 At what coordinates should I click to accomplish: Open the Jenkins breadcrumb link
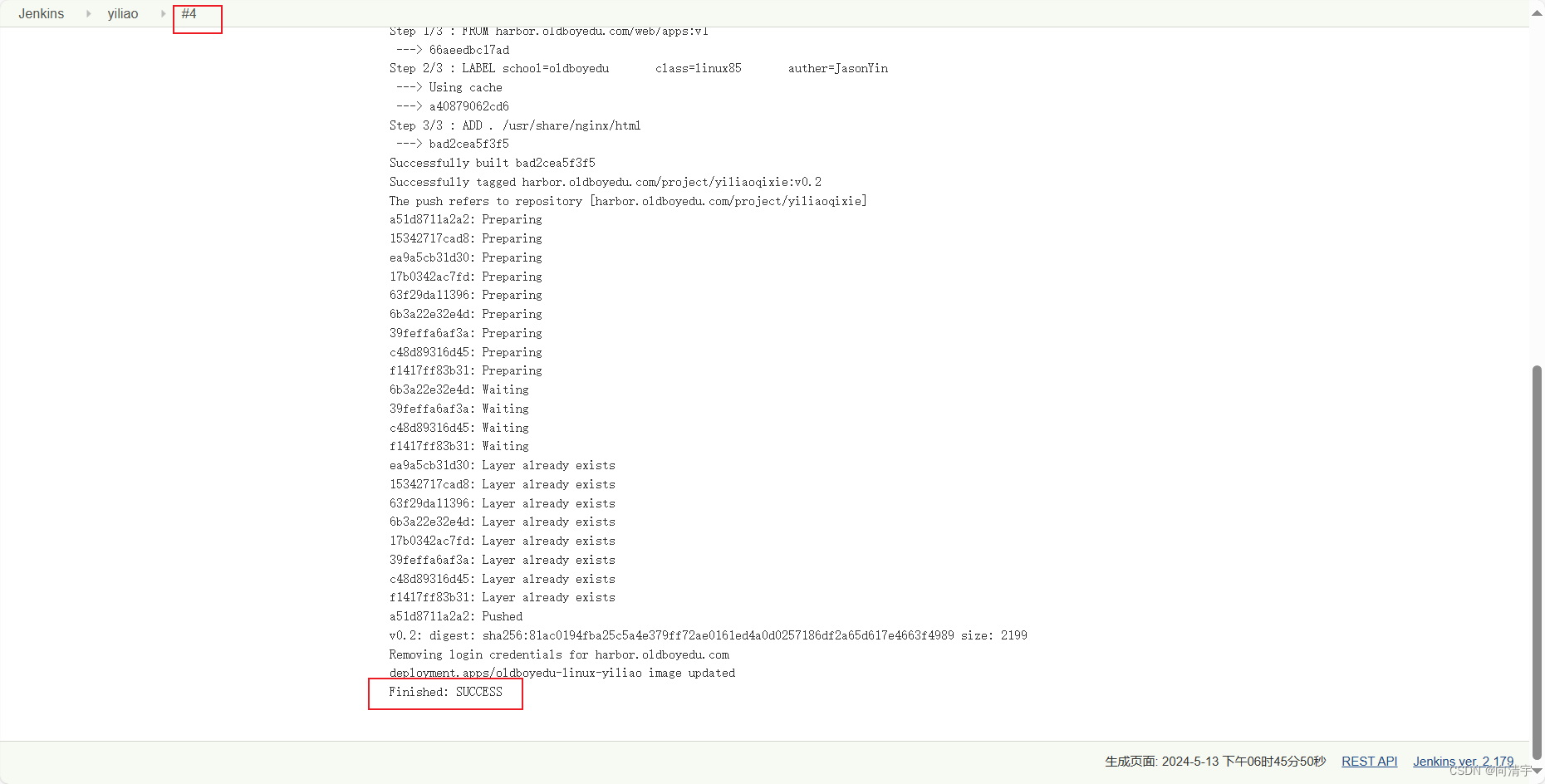click(x=42, y=14)
